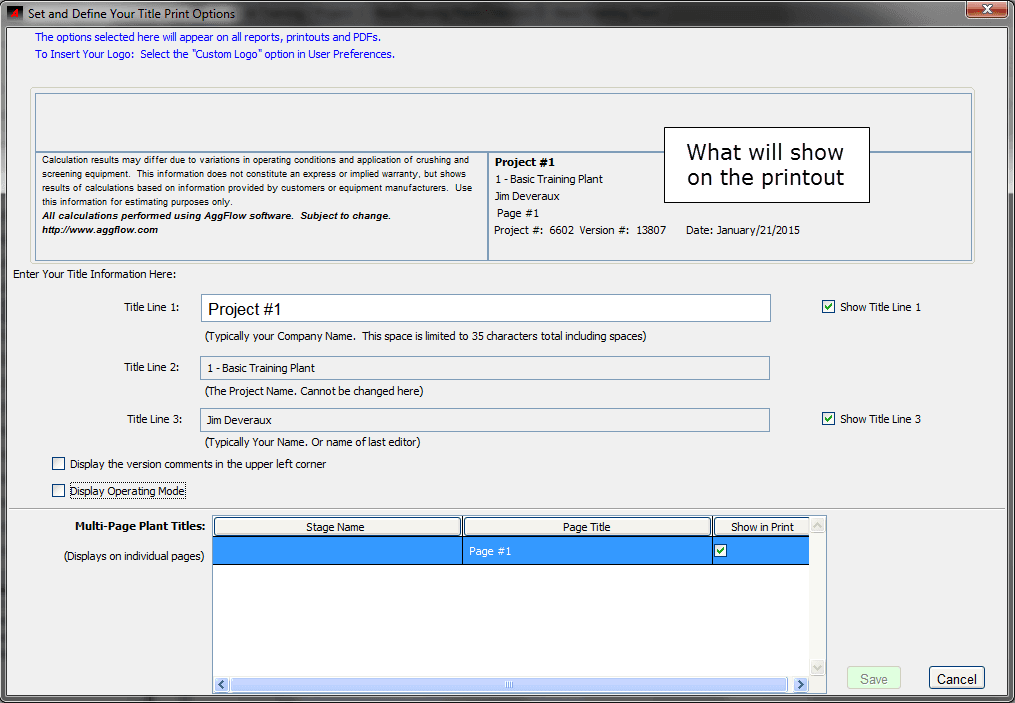Click the Page Title column header

pos(587,527)
